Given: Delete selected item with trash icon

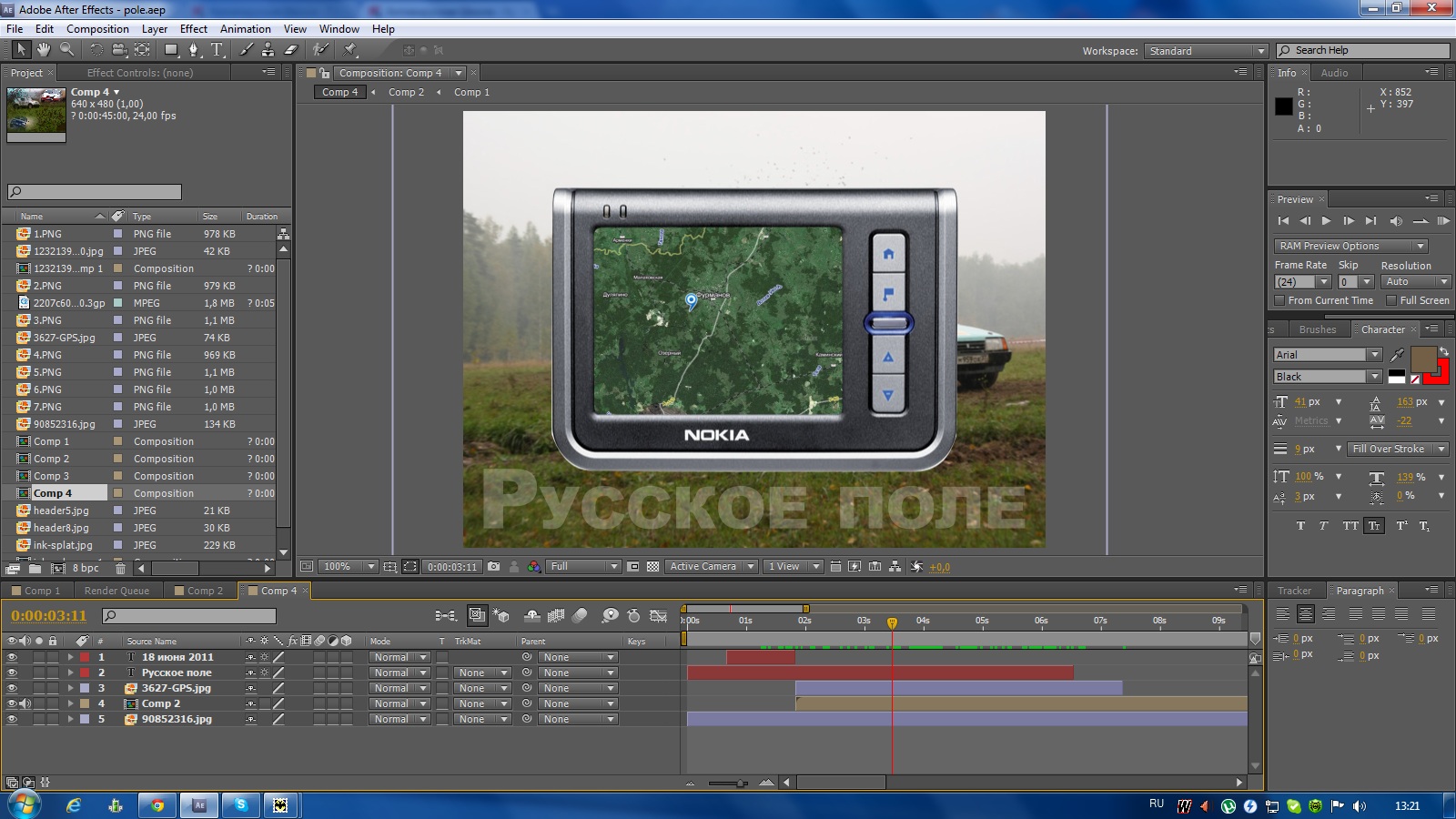Looking at the screenshot, I should click(120, 569).
